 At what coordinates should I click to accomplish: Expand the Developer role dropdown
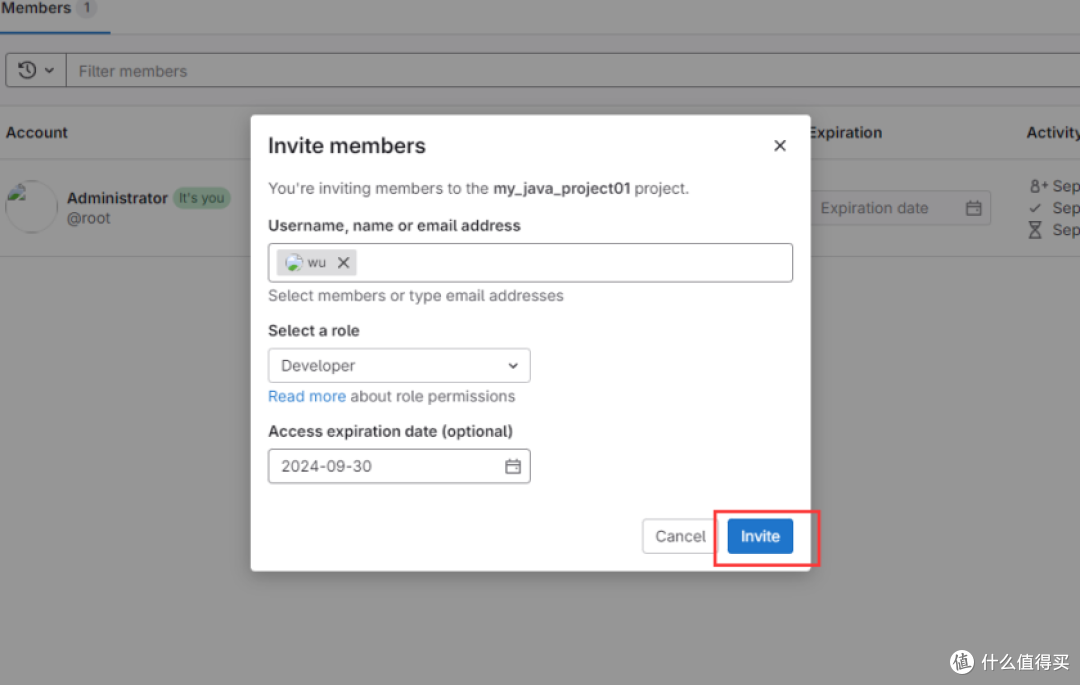coord(399,366)
